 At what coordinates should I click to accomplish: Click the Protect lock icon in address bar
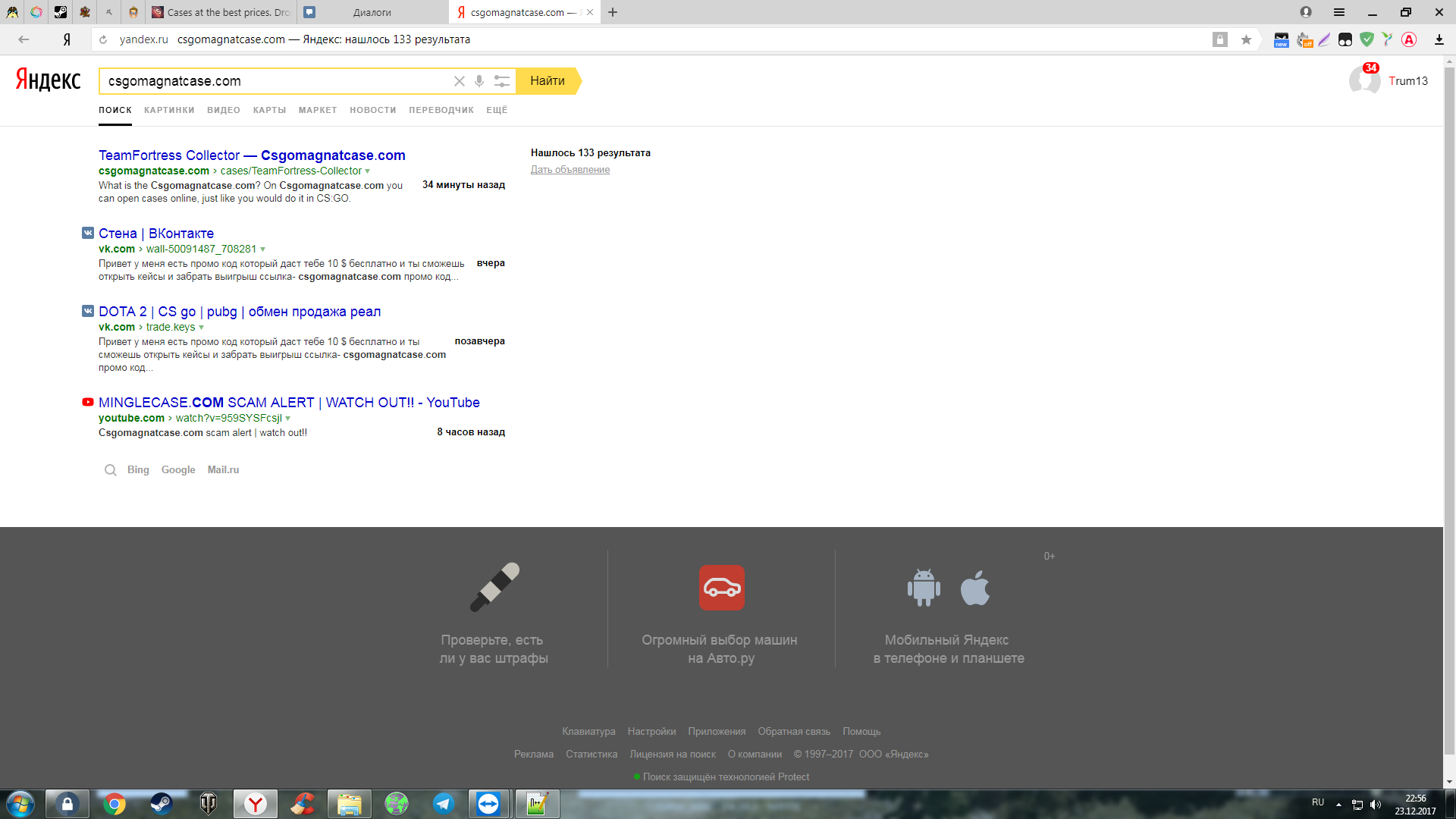[1220, 39]
